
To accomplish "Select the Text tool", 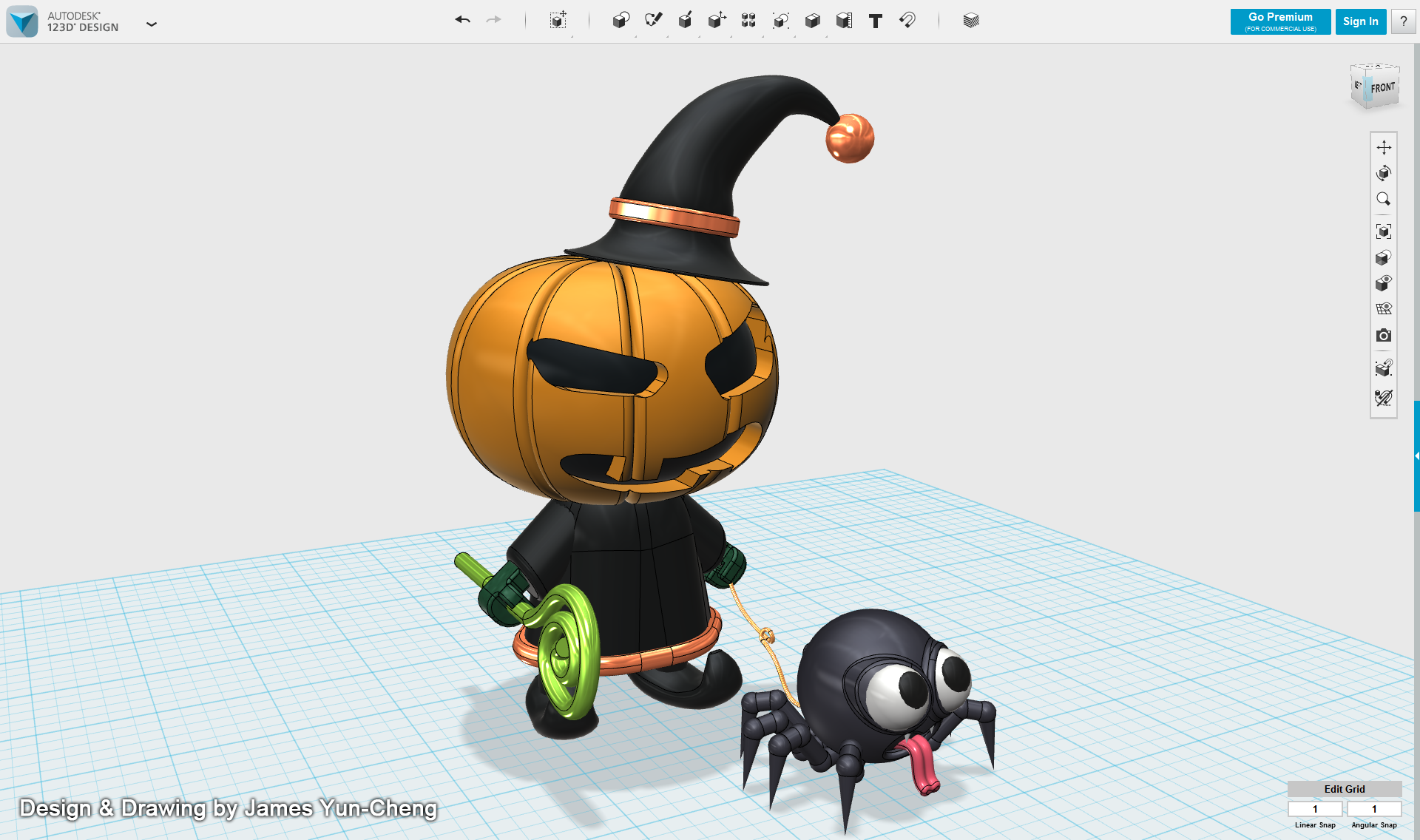I will (876, 21).
